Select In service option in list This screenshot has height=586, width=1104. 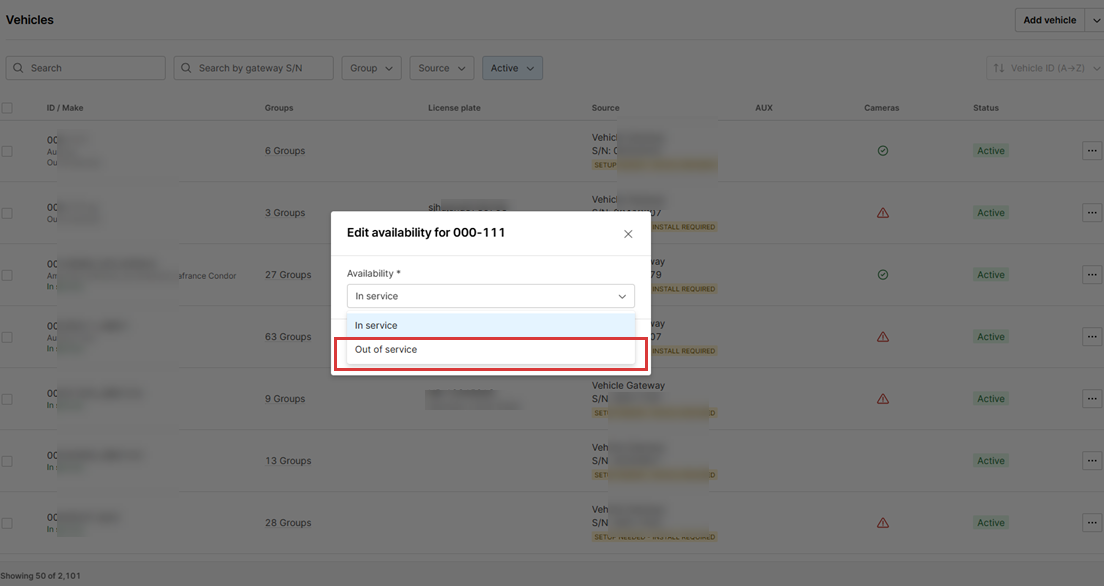pyautogui.click(x=490, y=325)
